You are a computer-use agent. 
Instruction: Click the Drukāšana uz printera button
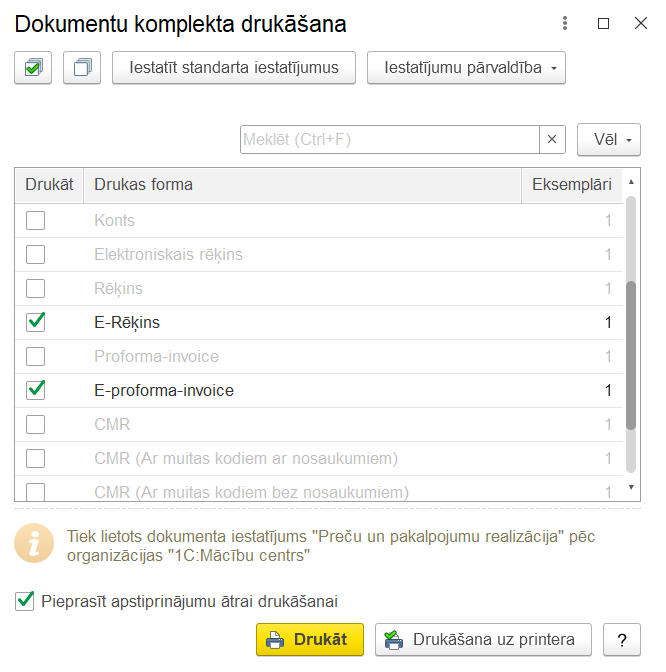click(482, 640)
